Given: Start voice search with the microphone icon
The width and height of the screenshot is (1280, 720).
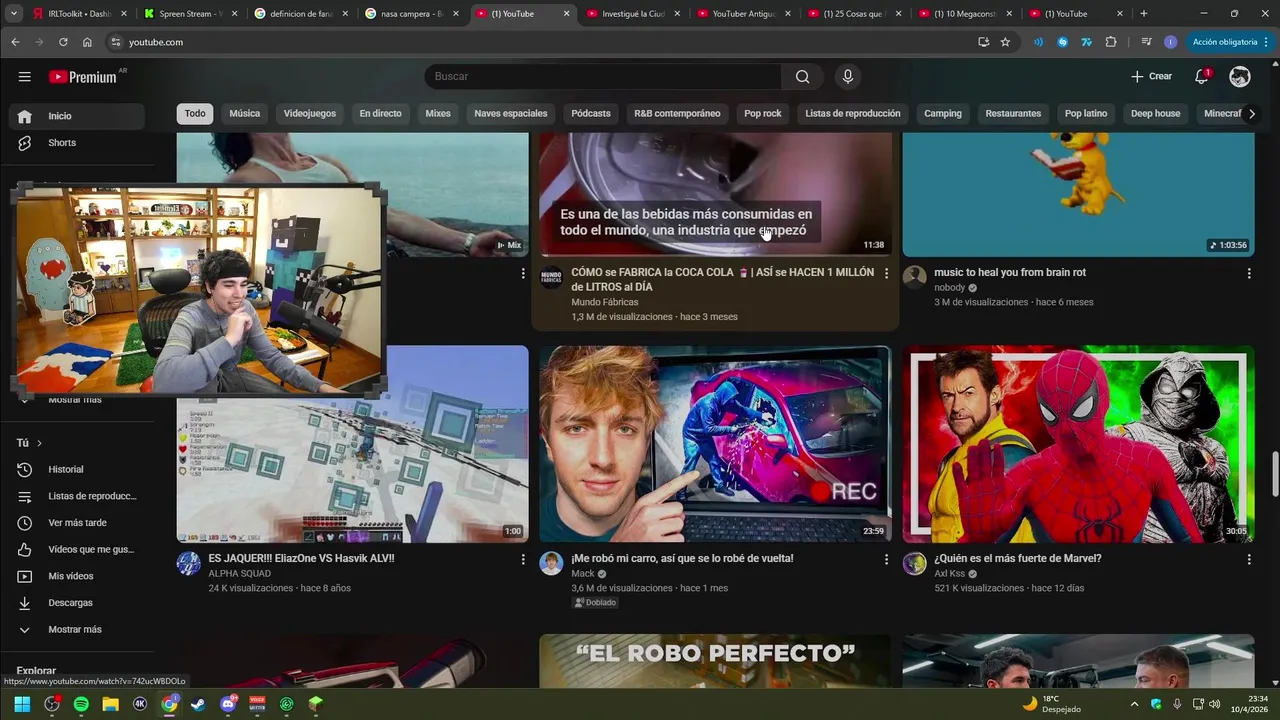Looking at the screenshot, I should pos(848,77).
